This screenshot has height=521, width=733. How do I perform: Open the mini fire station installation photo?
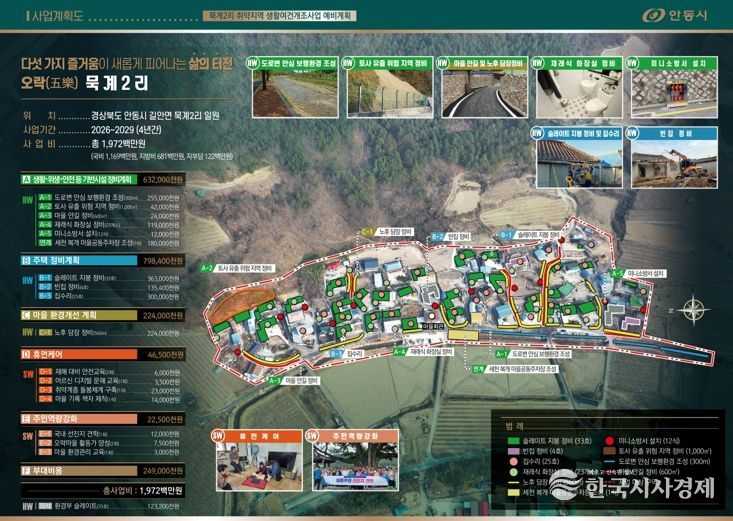tap(674, 93)
